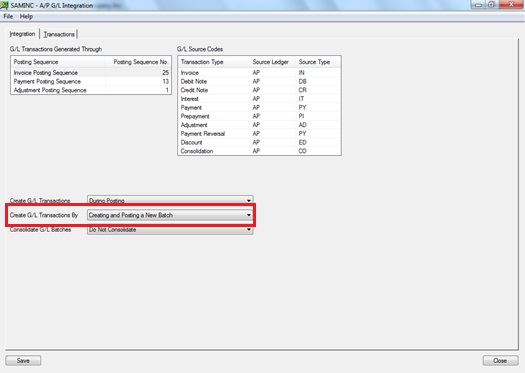Screen dimensions: 525x373
Task: Click the Posting Sequence No. column header
Action: [x=138, y=62]
